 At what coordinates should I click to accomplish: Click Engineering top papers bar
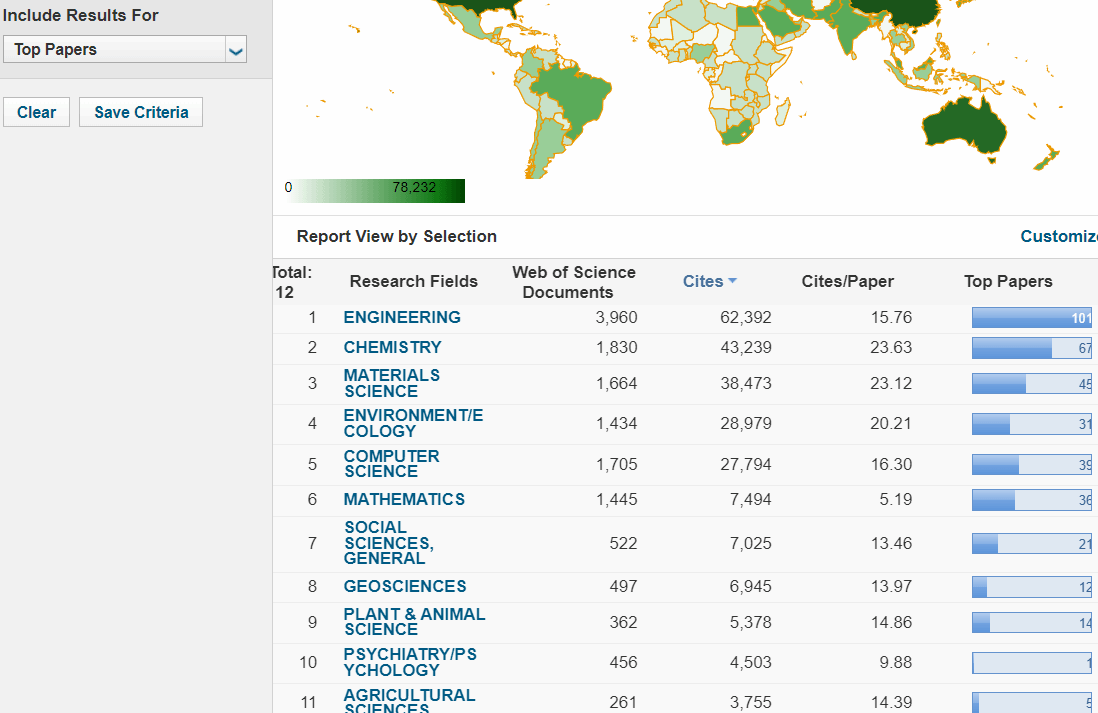click(x=1031, y=318)
